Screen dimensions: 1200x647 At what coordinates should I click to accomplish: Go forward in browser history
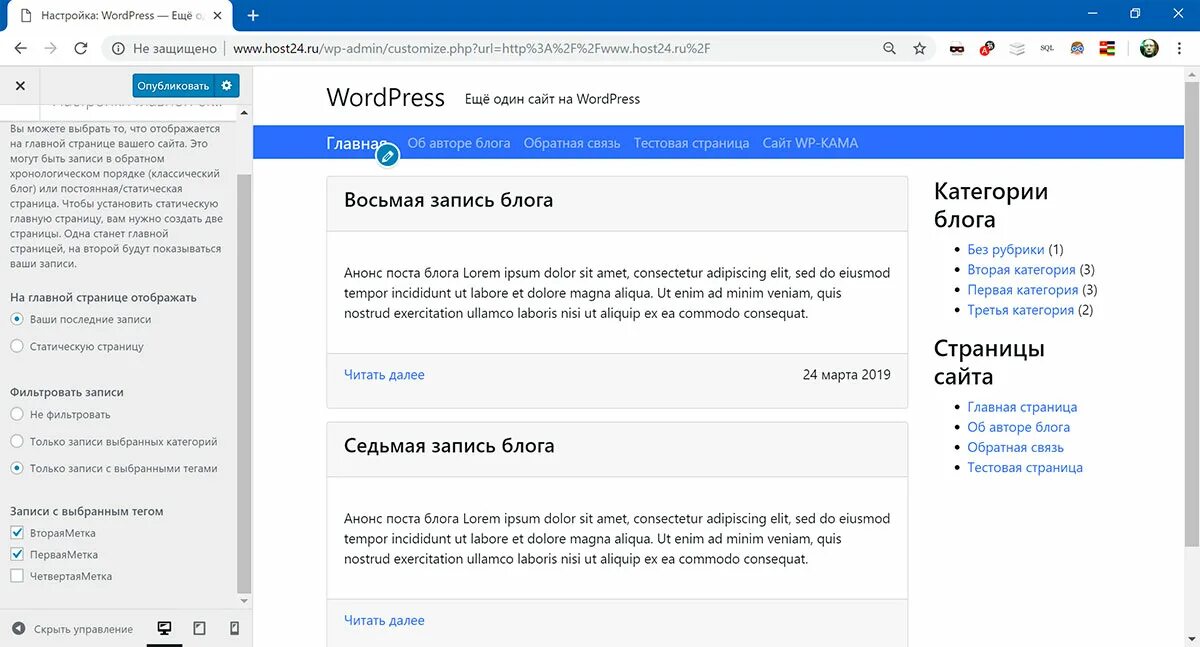[50, 48]
